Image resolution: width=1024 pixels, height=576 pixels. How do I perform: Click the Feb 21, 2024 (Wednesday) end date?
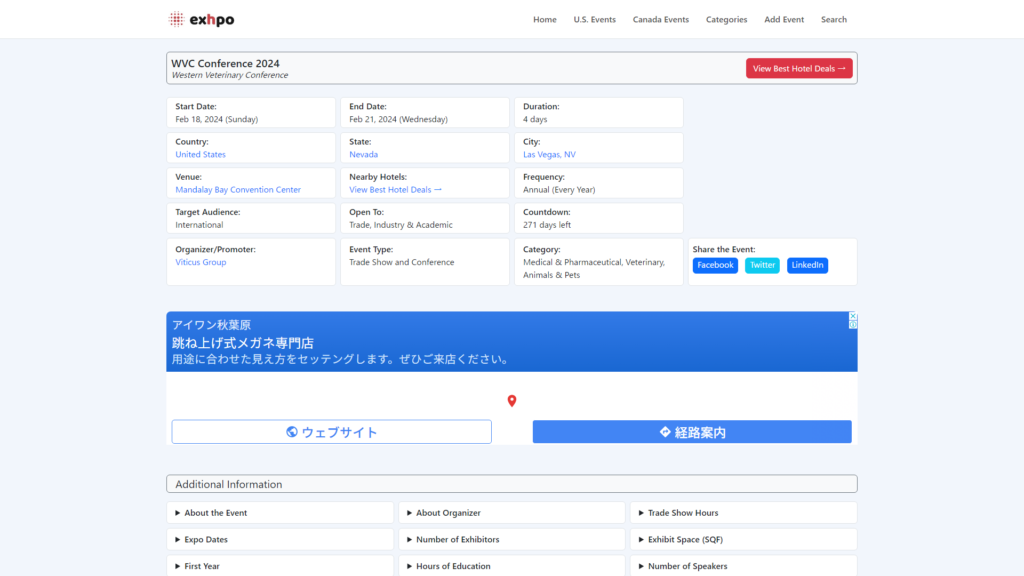click(398, 120)
